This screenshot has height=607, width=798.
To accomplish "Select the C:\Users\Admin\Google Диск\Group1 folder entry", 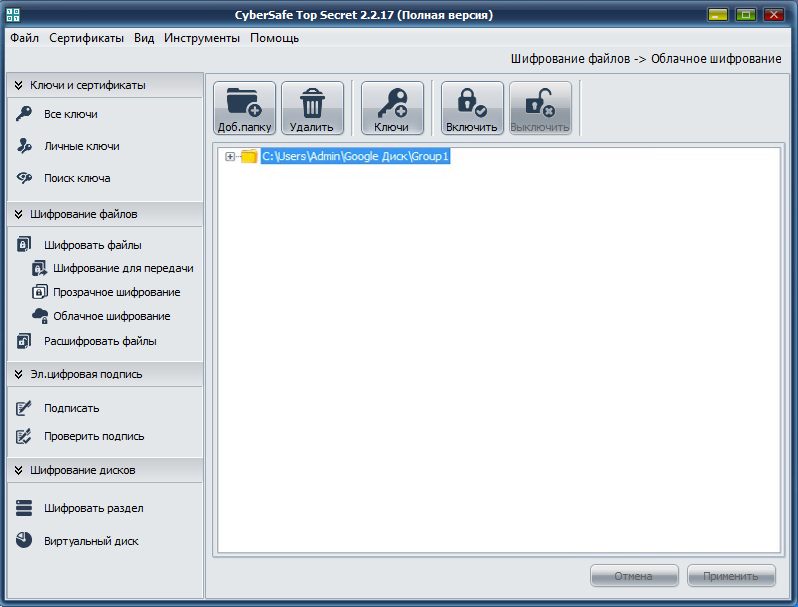I will coord(355,156).
